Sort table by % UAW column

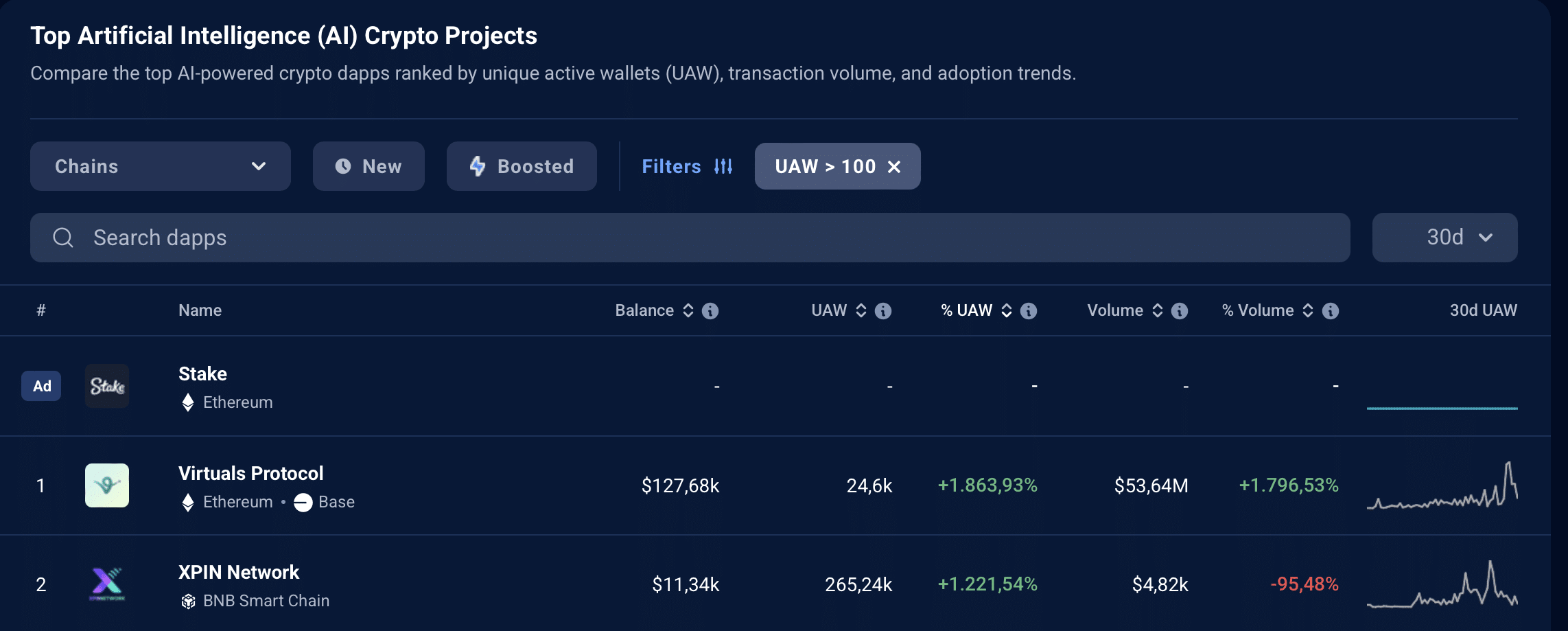coord(1007,310)
